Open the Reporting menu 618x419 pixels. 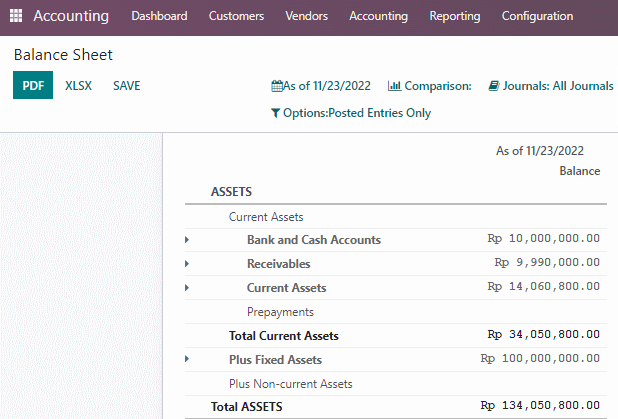[455, 16]
